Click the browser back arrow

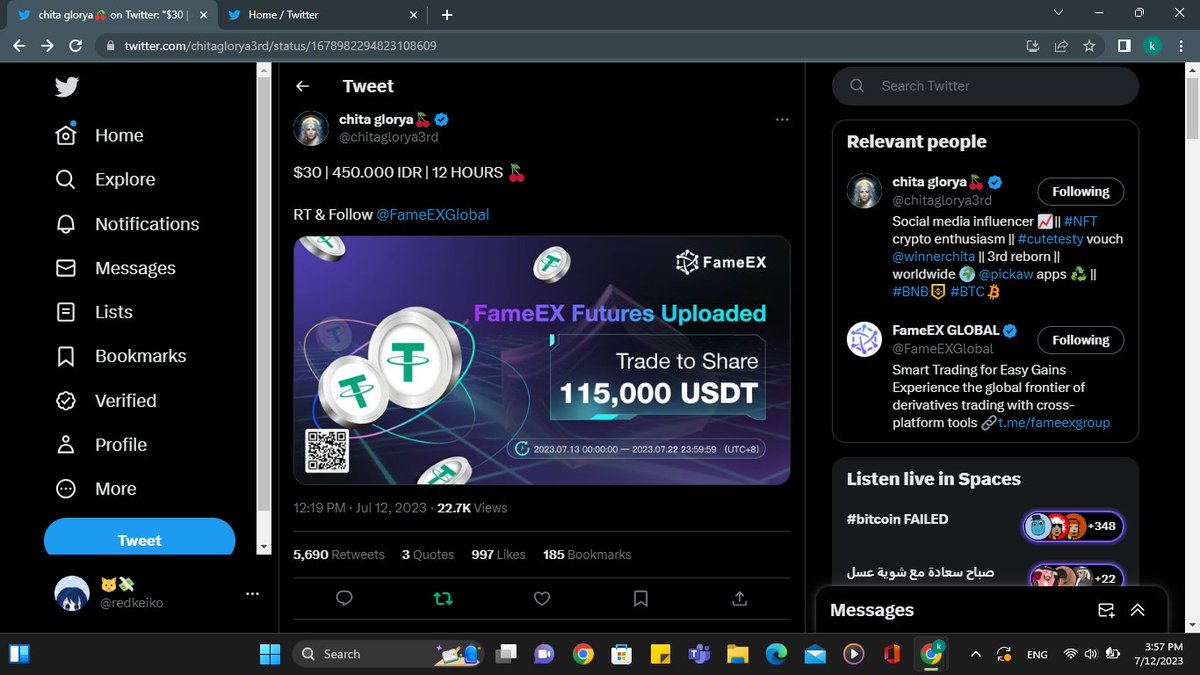click(19, 46)
